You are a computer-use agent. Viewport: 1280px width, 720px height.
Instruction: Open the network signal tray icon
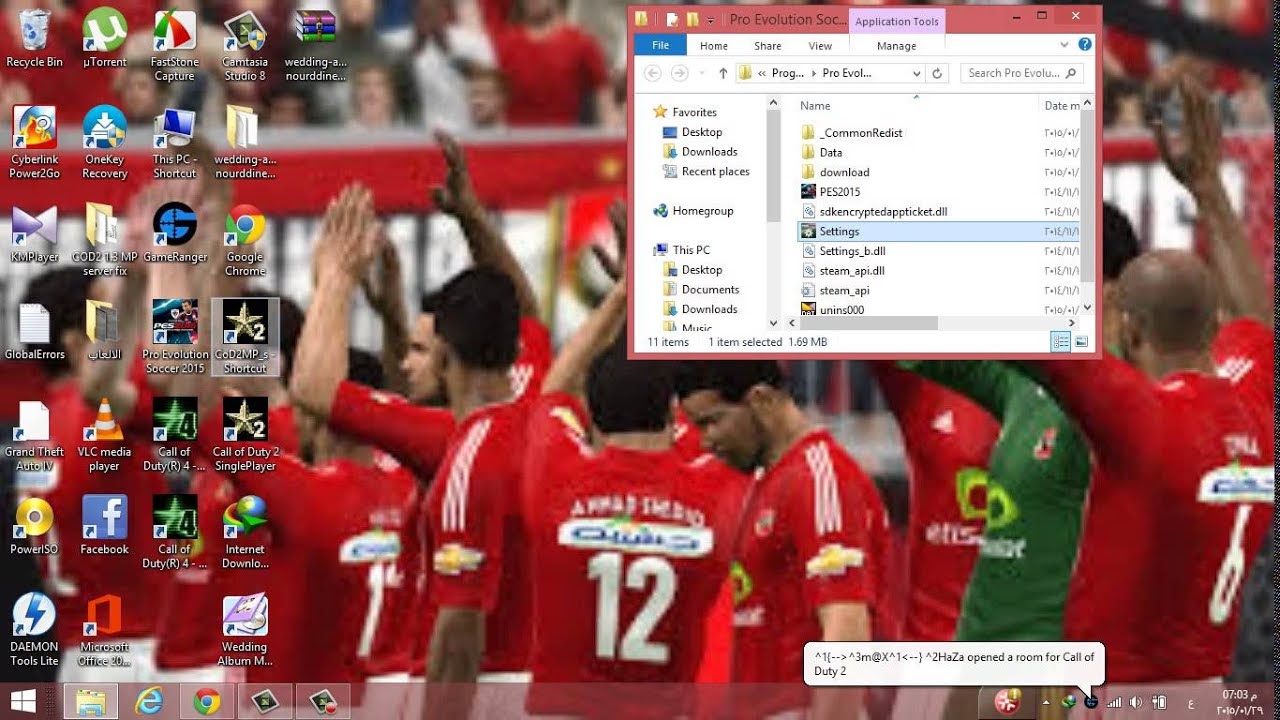click(1114, 702)
